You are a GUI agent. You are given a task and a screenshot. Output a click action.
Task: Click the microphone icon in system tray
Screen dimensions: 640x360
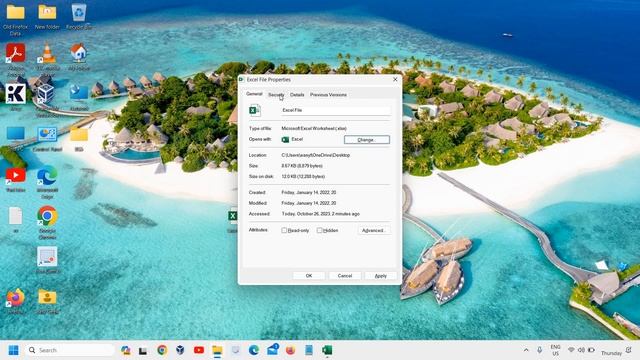(x=539, y=350)
